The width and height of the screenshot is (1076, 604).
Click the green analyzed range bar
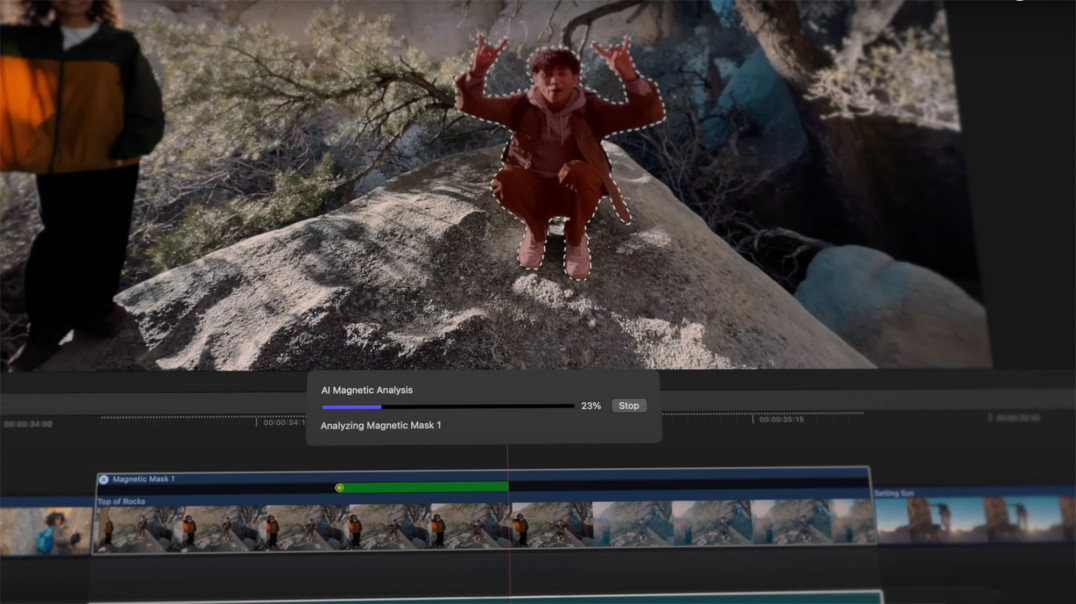[425, 487]
